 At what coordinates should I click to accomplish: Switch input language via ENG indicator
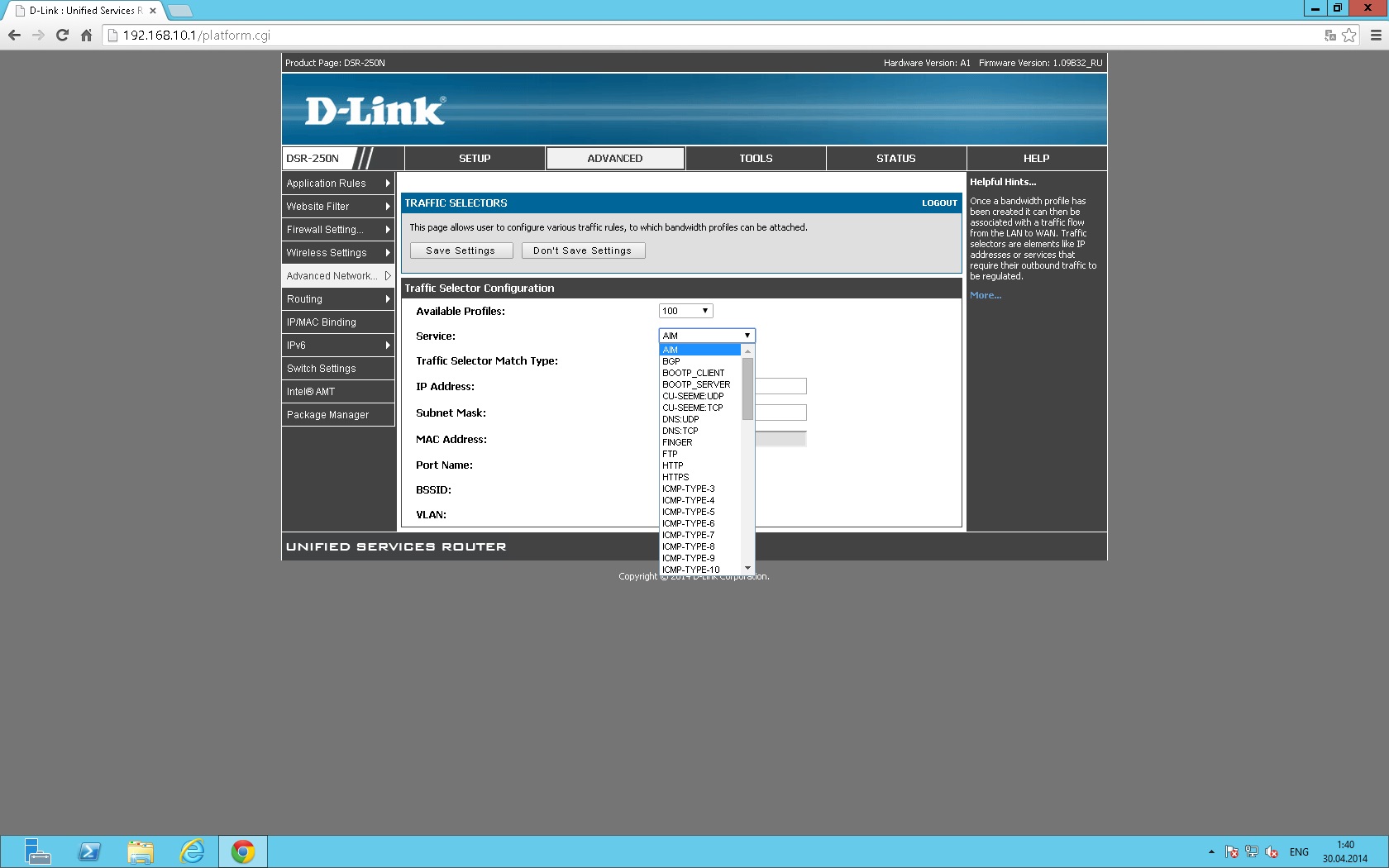pos(1299,851)
